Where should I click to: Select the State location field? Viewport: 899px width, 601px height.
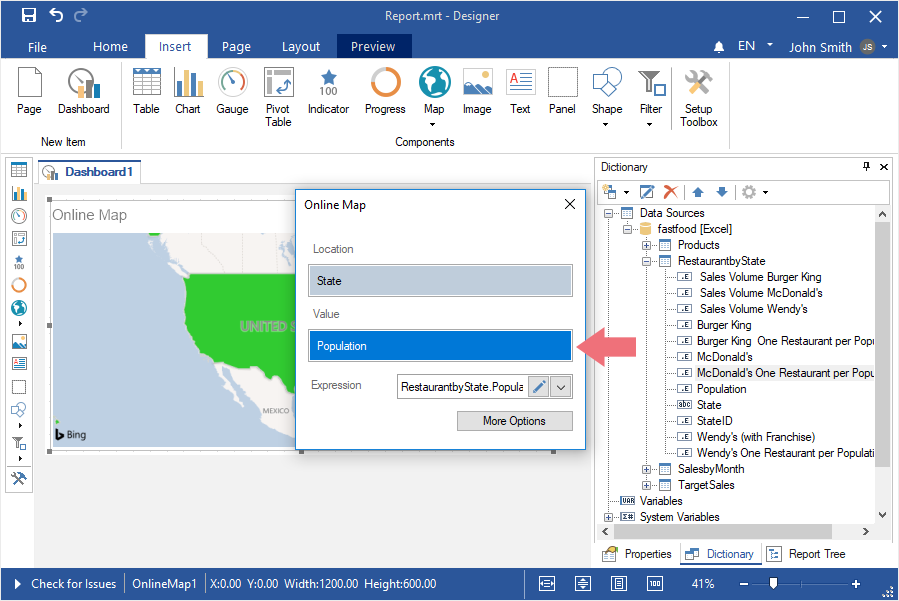[440, 281]
